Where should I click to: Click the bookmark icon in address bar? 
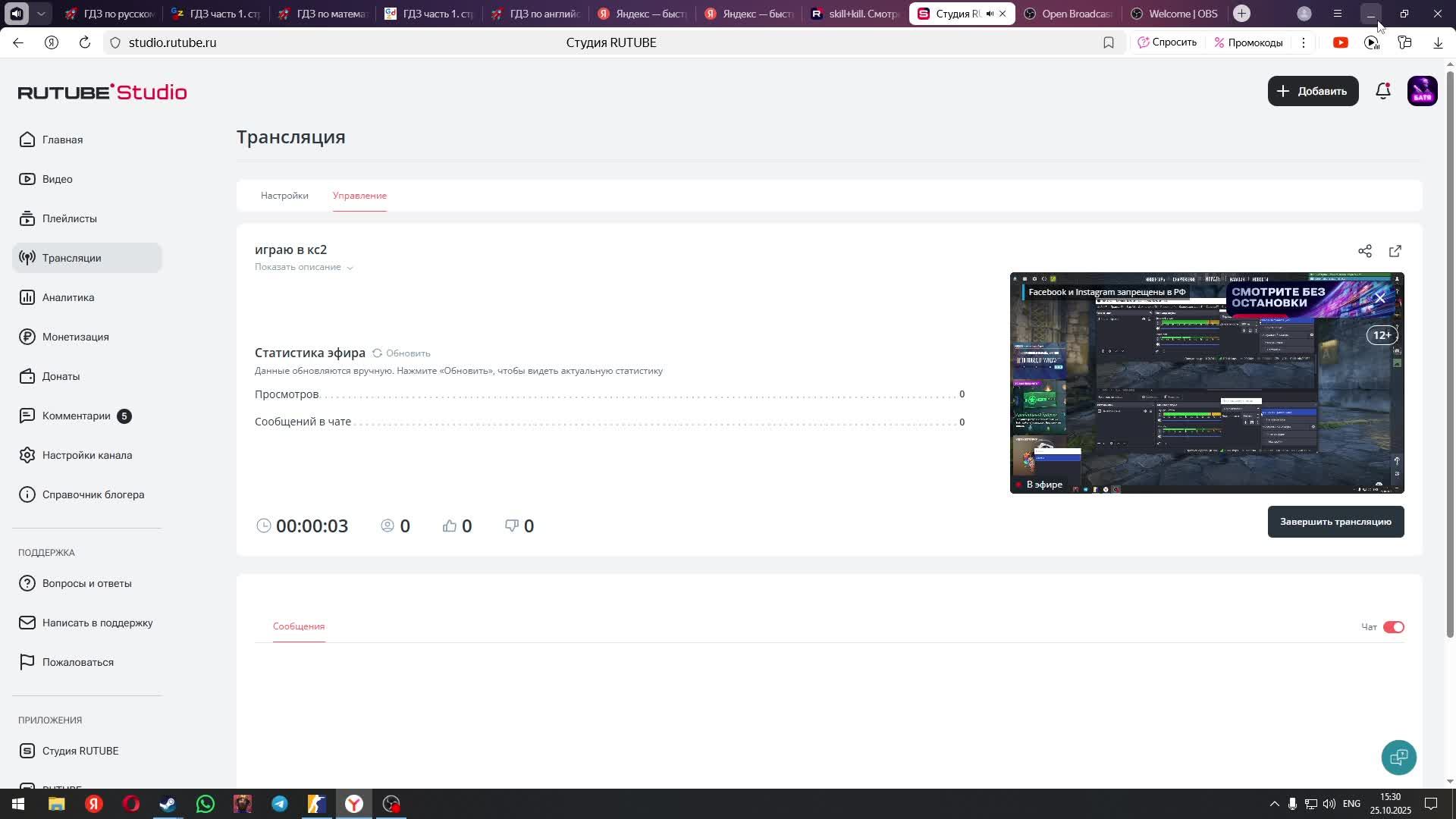tap(1109, 42)
